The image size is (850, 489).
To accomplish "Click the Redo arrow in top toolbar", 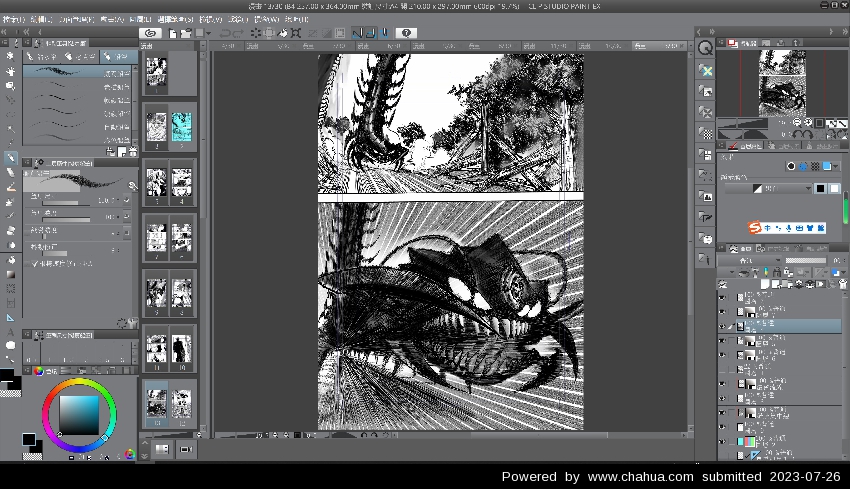I will click(238, 33).
